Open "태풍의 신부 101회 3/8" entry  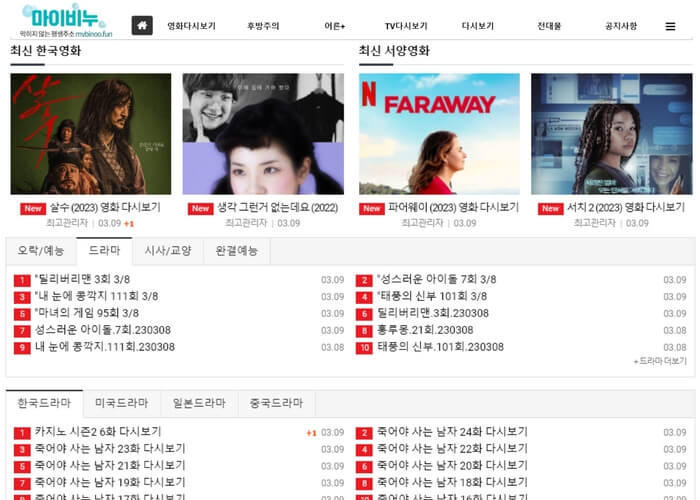(432, 296)
